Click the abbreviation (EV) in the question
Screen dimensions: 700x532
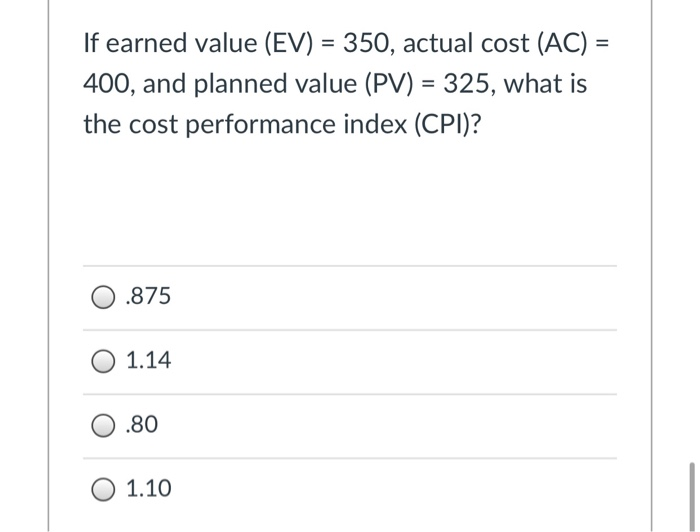(288, 44)
